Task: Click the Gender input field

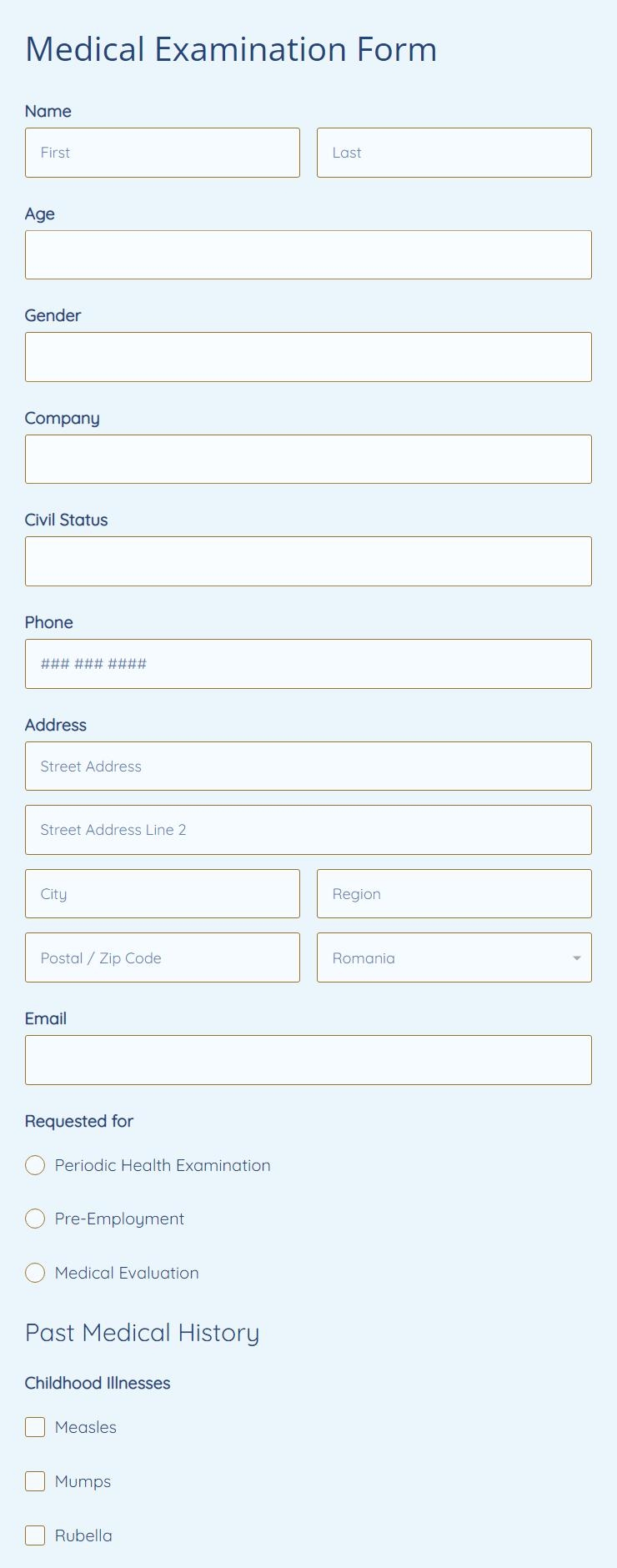Action: pos(308,356)
